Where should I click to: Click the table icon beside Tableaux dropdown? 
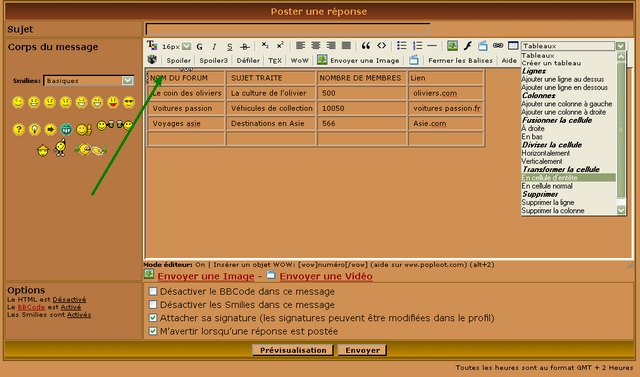click(513, 46)
